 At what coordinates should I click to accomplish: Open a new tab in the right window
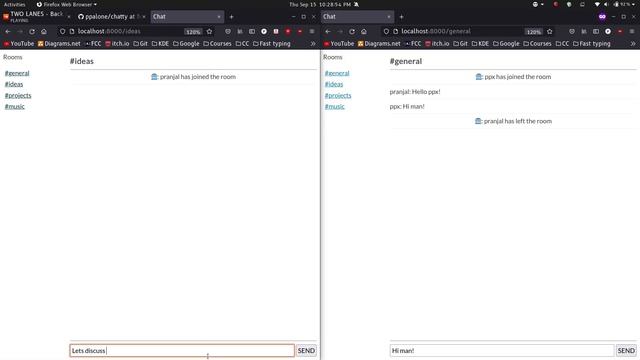pyautogui.click(x=401, y=17)
